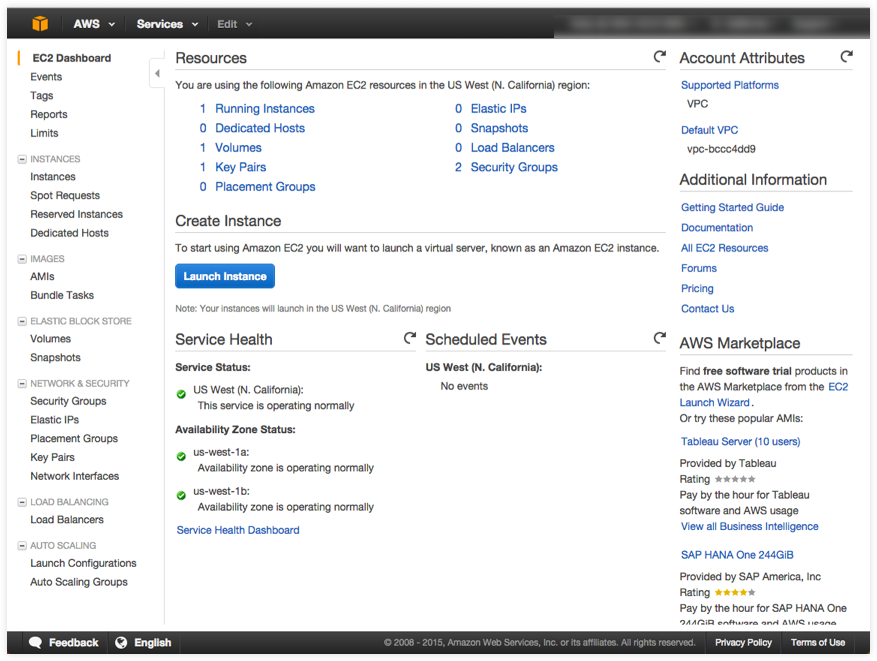Click the 2 Security Groups resource link
This screenshot has width=877, height=661.
507,167
